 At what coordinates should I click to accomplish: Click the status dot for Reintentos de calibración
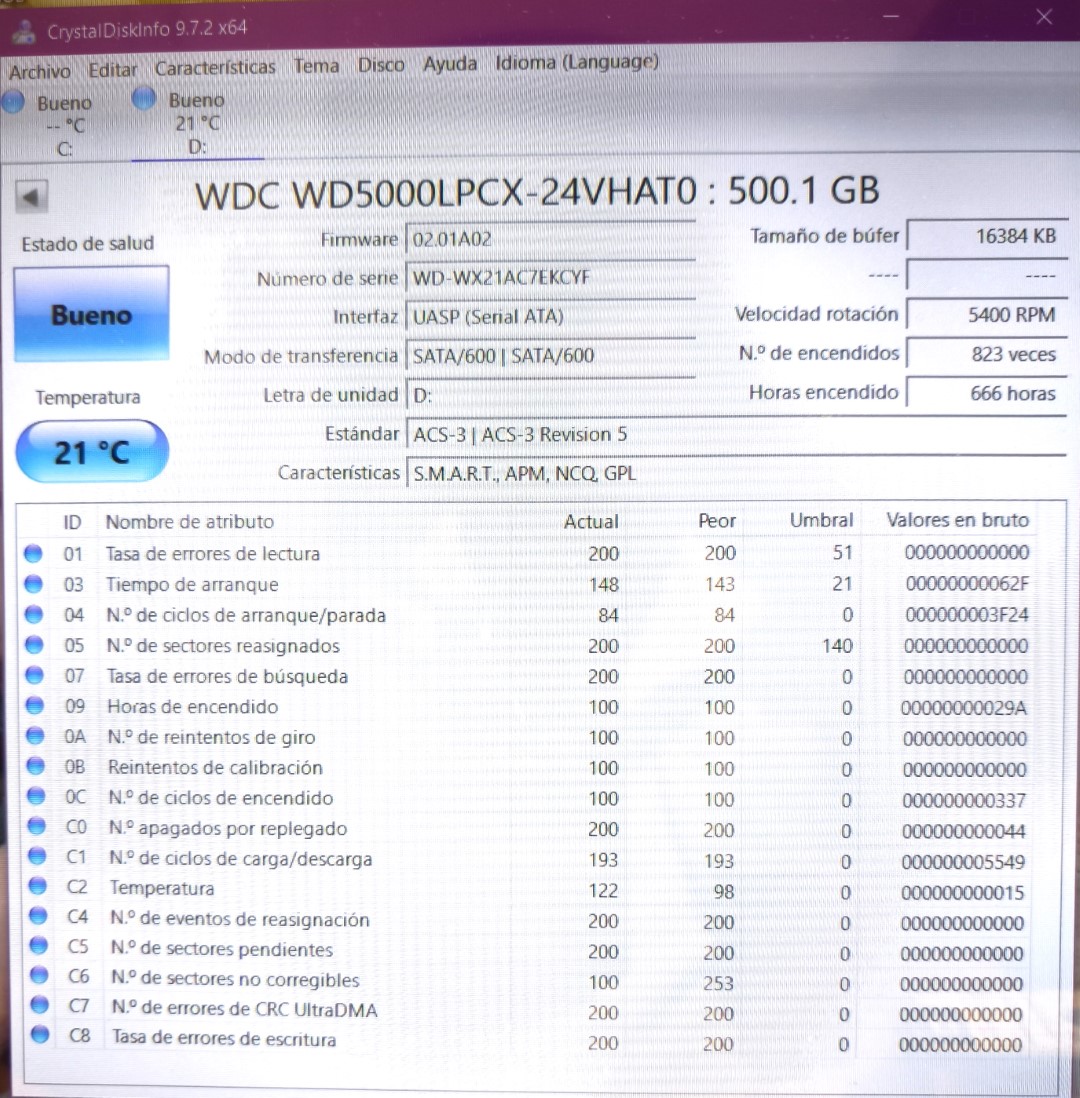[36, 767]
